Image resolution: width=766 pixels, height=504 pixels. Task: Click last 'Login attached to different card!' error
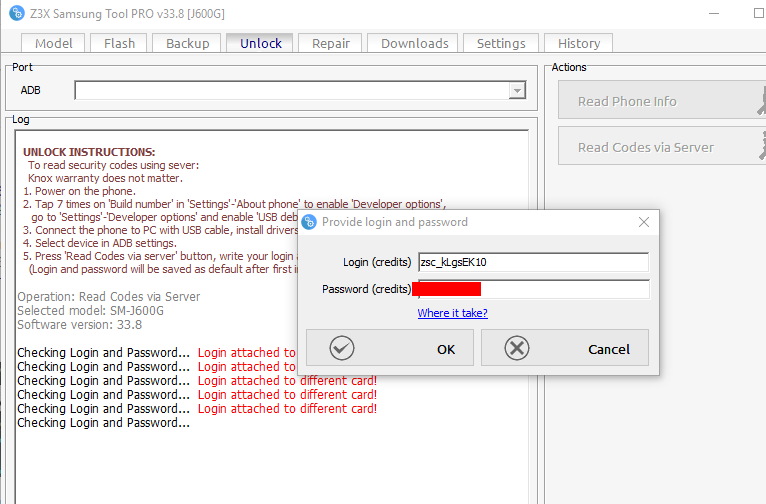tap(287, 408)
